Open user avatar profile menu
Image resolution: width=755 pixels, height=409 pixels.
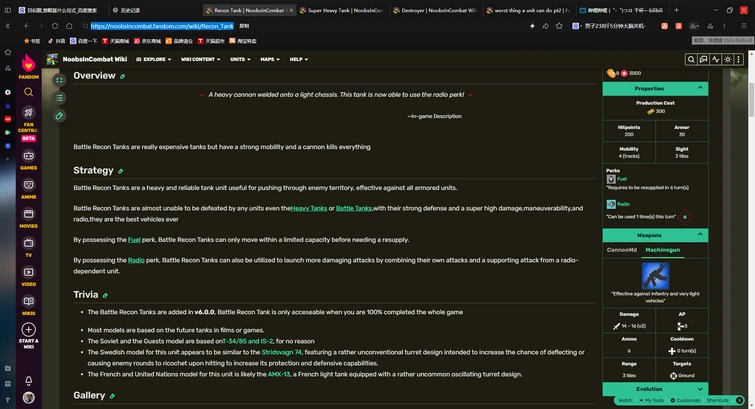(x=28, y=398)
